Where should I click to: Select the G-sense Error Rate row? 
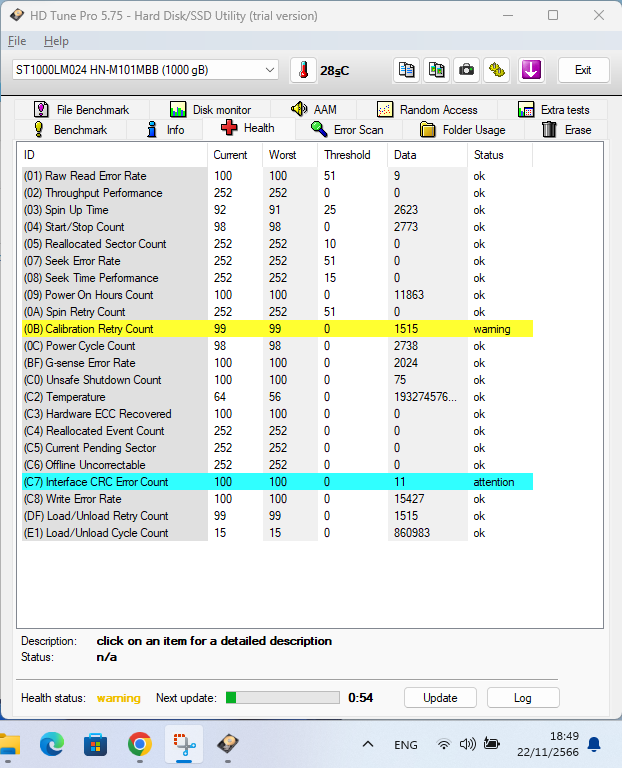pos(277,363)
